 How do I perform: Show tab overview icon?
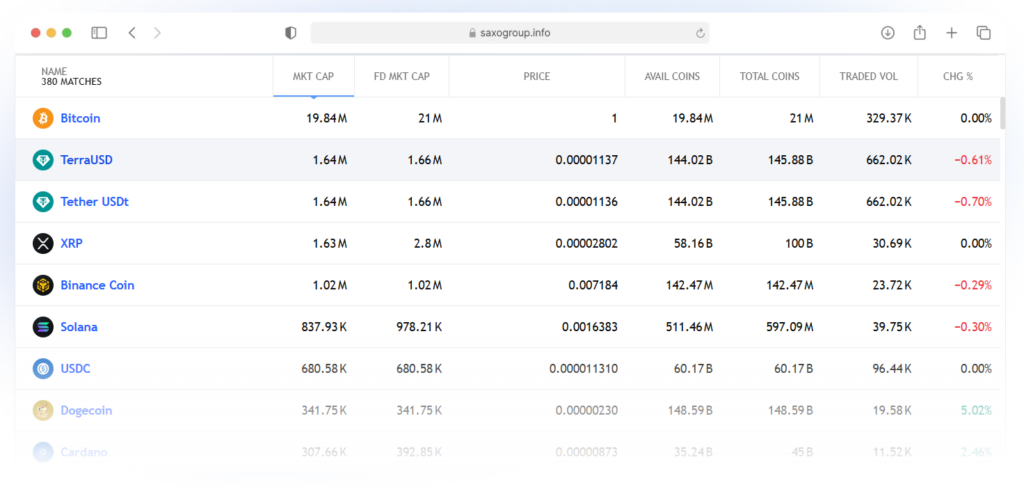click(983, 33)
